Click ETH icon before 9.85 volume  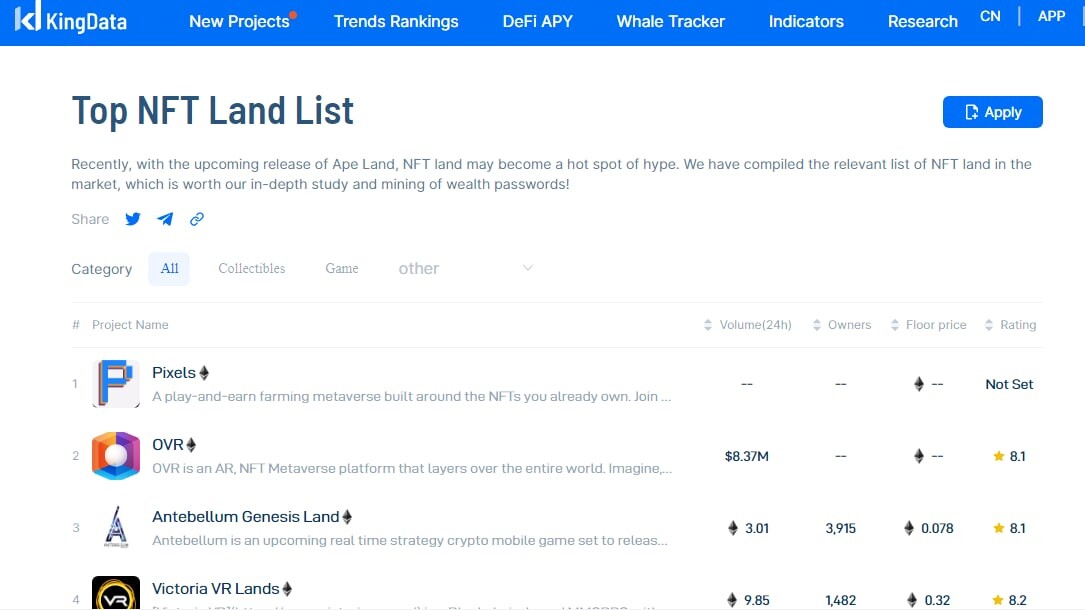(x=732, y=600)
